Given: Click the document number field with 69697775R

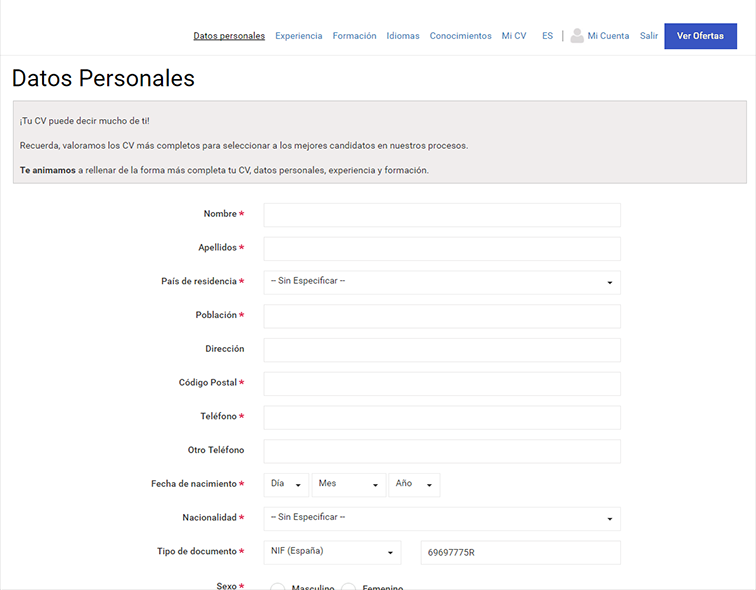Looking at the screenshot, I should [520, 552].
